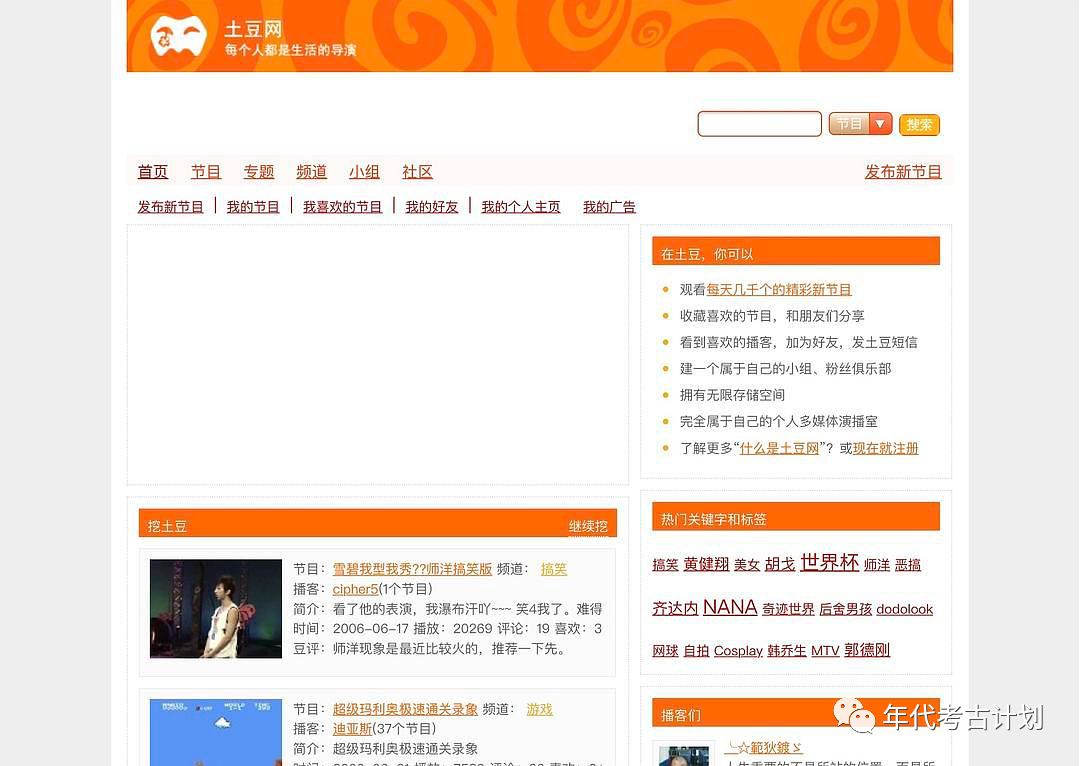Click the 每天几千个的精彩新节目 link
1080x766 pixels.
click(778, 290)
